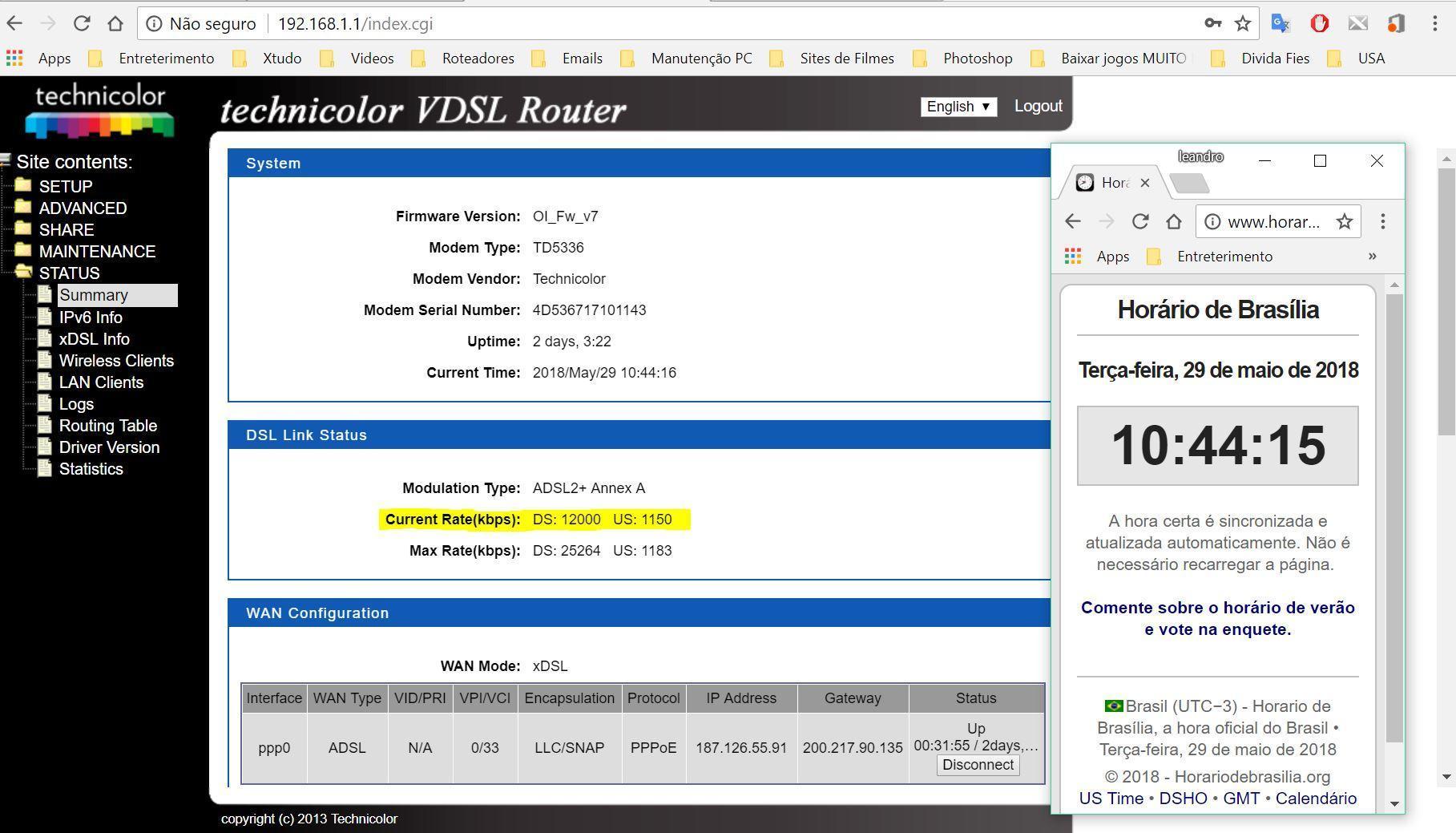Expand the SHARE folder
The image size is (1456, 833).
tap(54, 229)
